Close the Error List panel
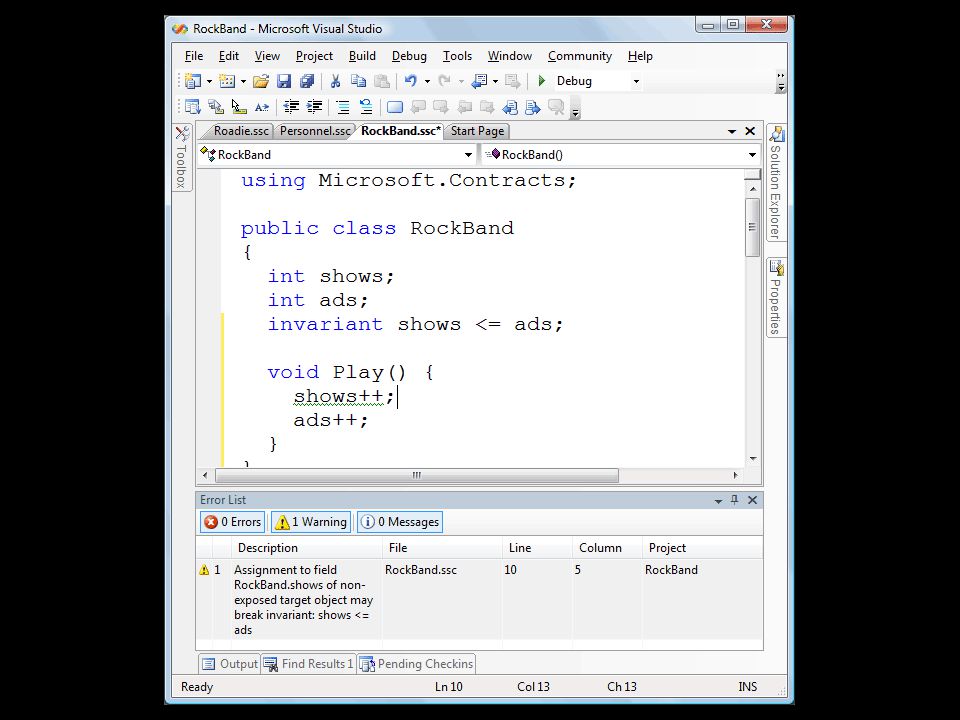This screenshot has height=720, width=960. tap(752, 500)
